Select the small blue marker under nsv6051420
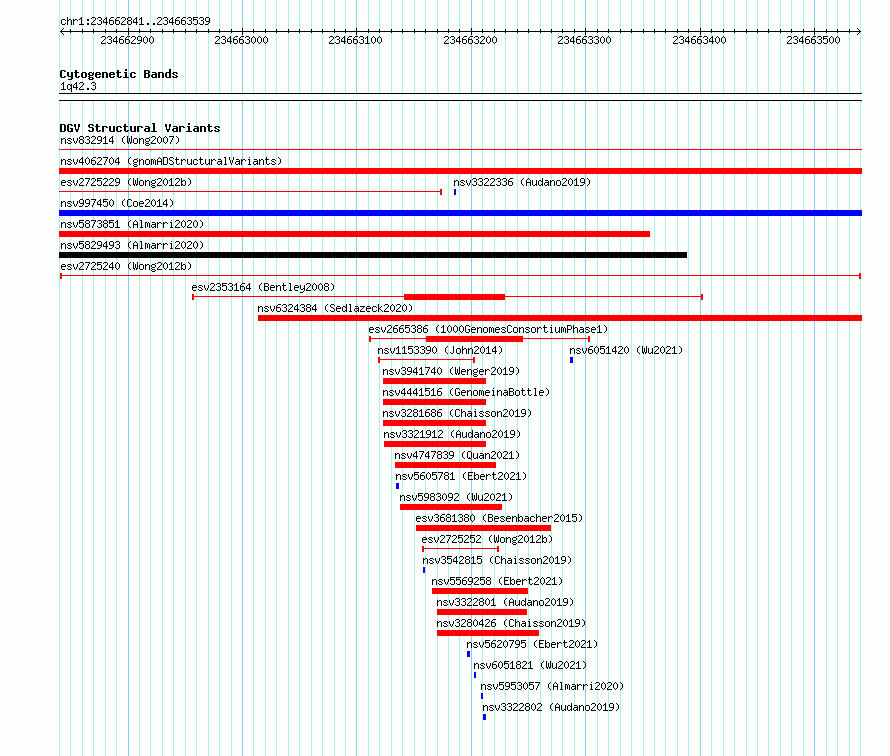890x756 pixels. [572, 360]
